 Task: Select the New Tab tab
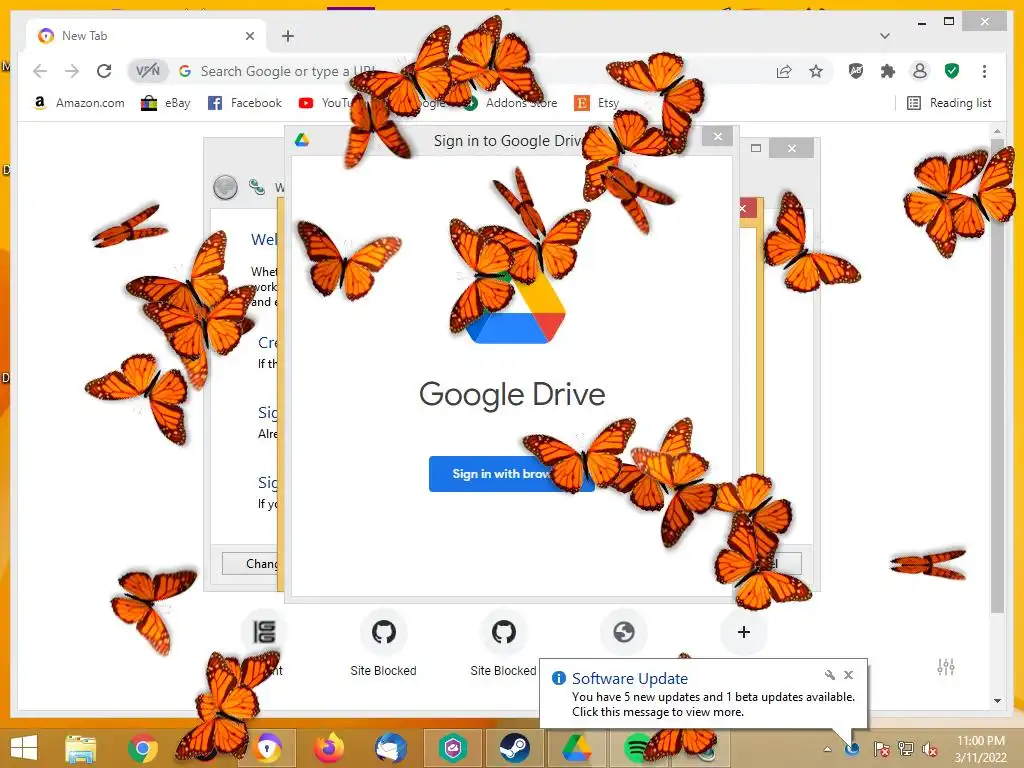145,36
